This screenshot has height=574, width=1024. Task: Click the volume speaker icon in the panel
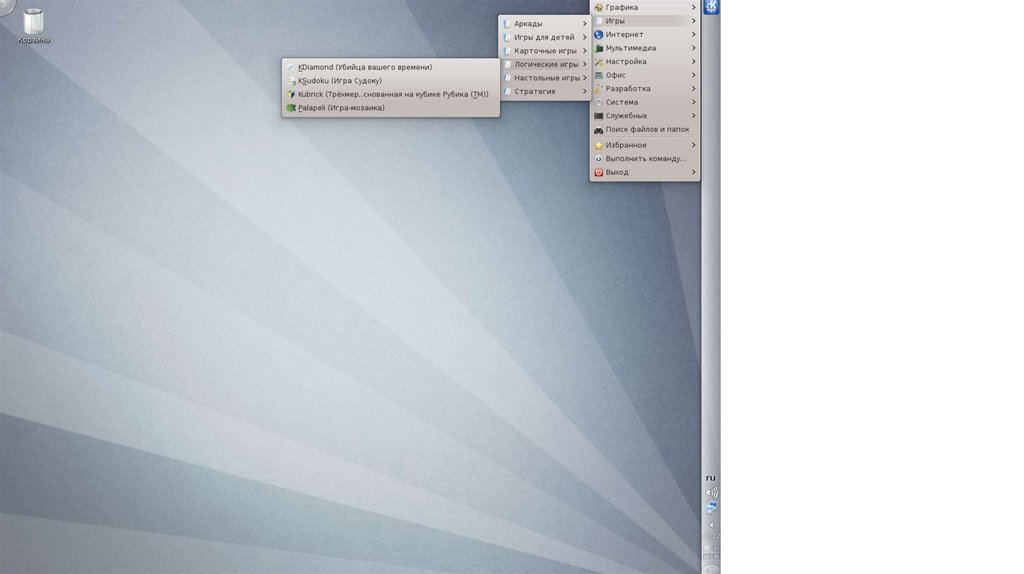click(x=711, y=492)
